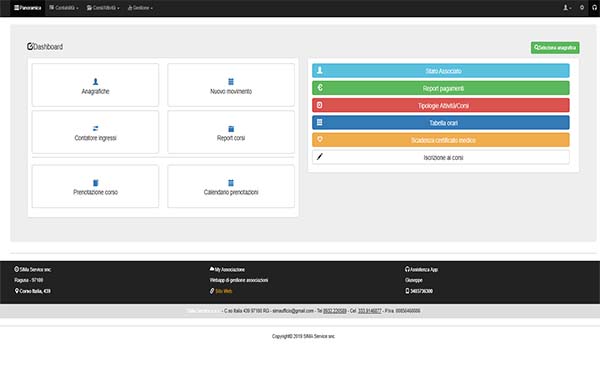Image resolution: width=600 pixels, height=376 pixels.
Task: Expand the Contabilità dropdown menu
Action: [64, 8]
